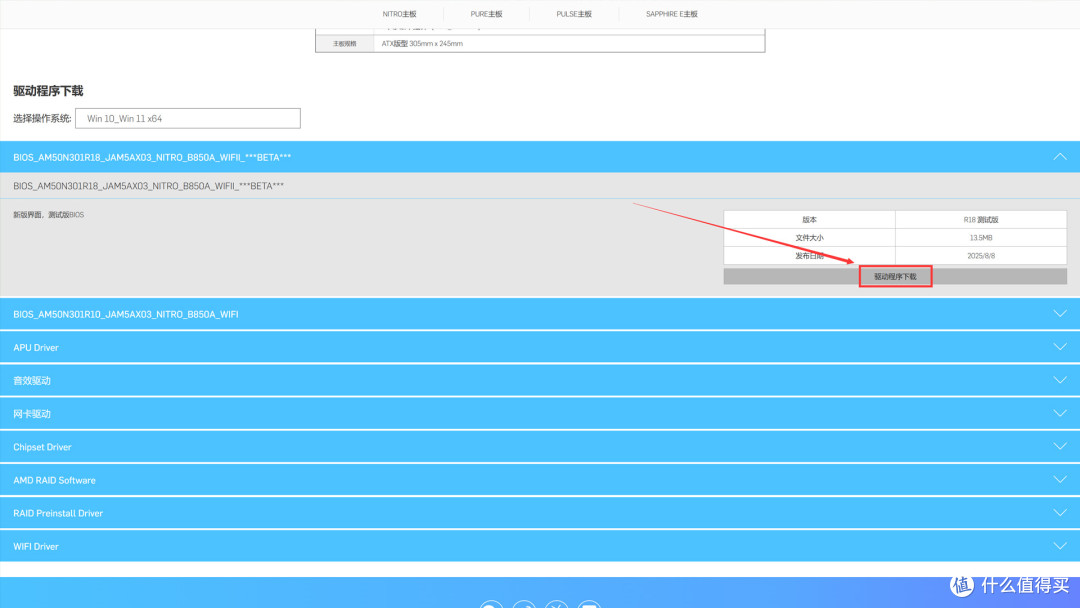
Task: Click the 版本 table label
Action: tap(809, 220)
